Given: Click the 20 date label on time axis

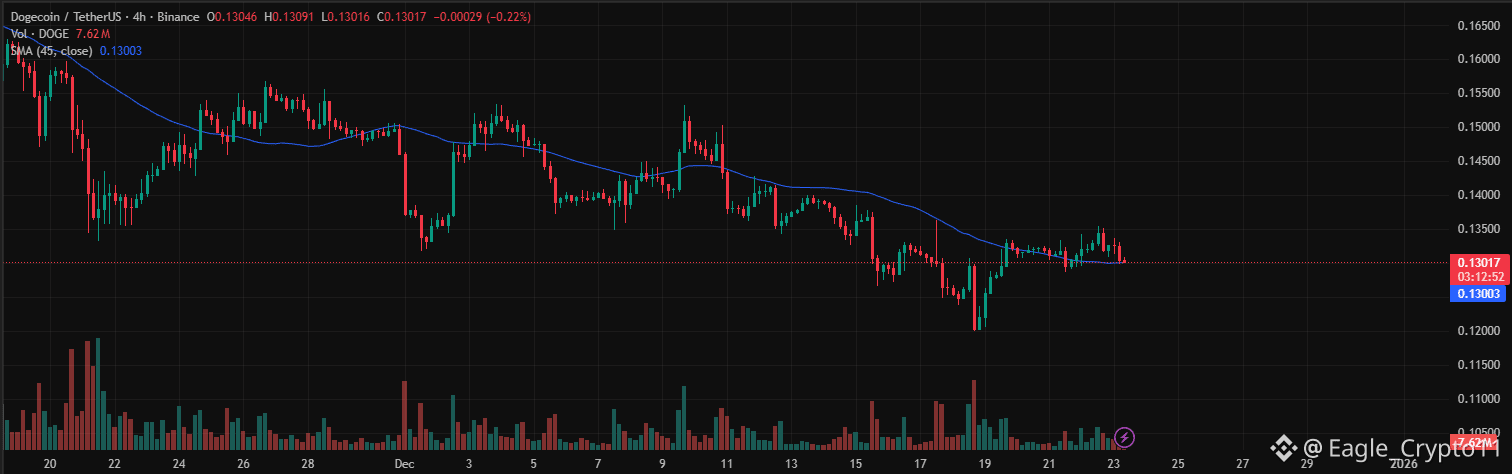Looking at the screenshot, I should click(x=50, y=464).
